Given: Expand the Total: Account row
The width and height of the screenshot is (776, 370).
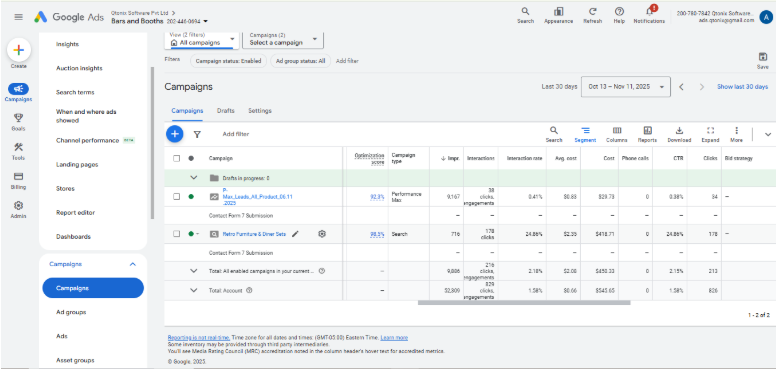Looking at the screenshot, I should click(x=194, y=290).
